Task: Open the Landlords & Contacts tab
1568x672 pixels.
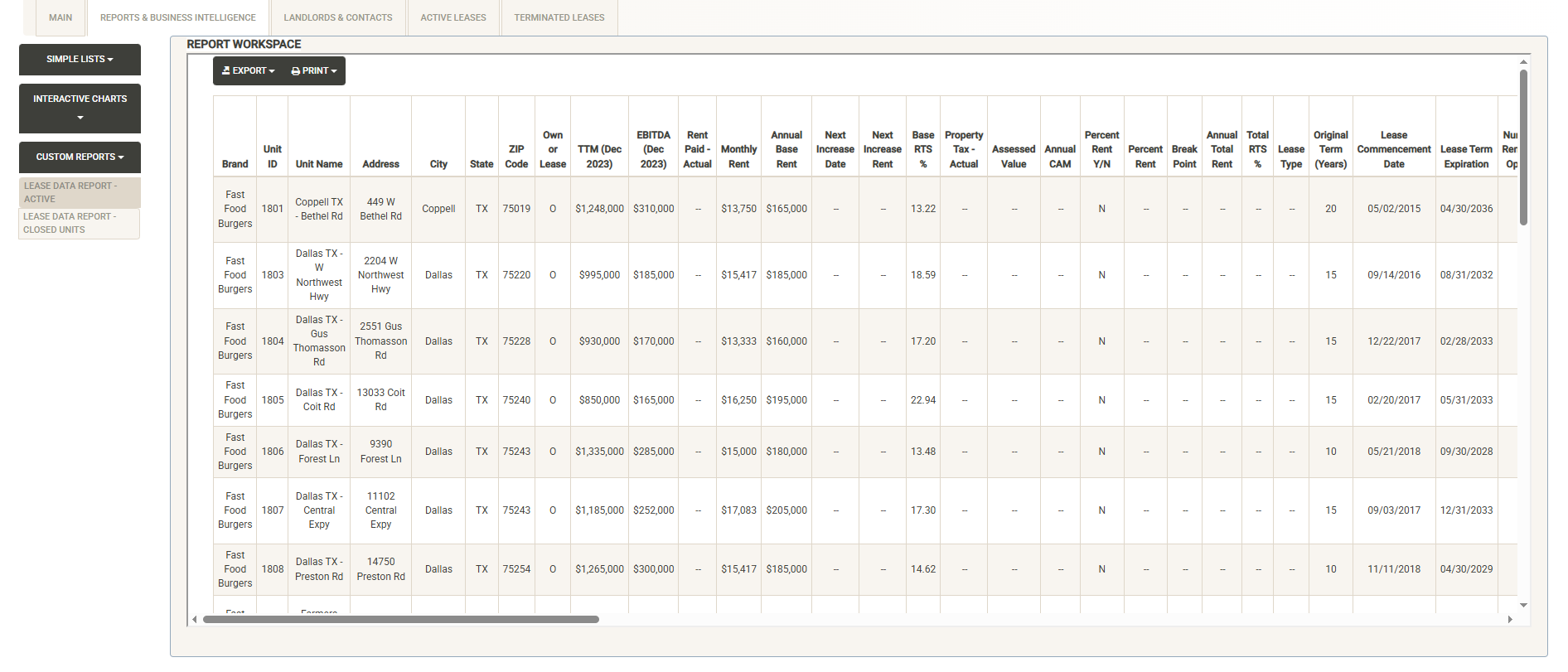Action: [338, 17]
